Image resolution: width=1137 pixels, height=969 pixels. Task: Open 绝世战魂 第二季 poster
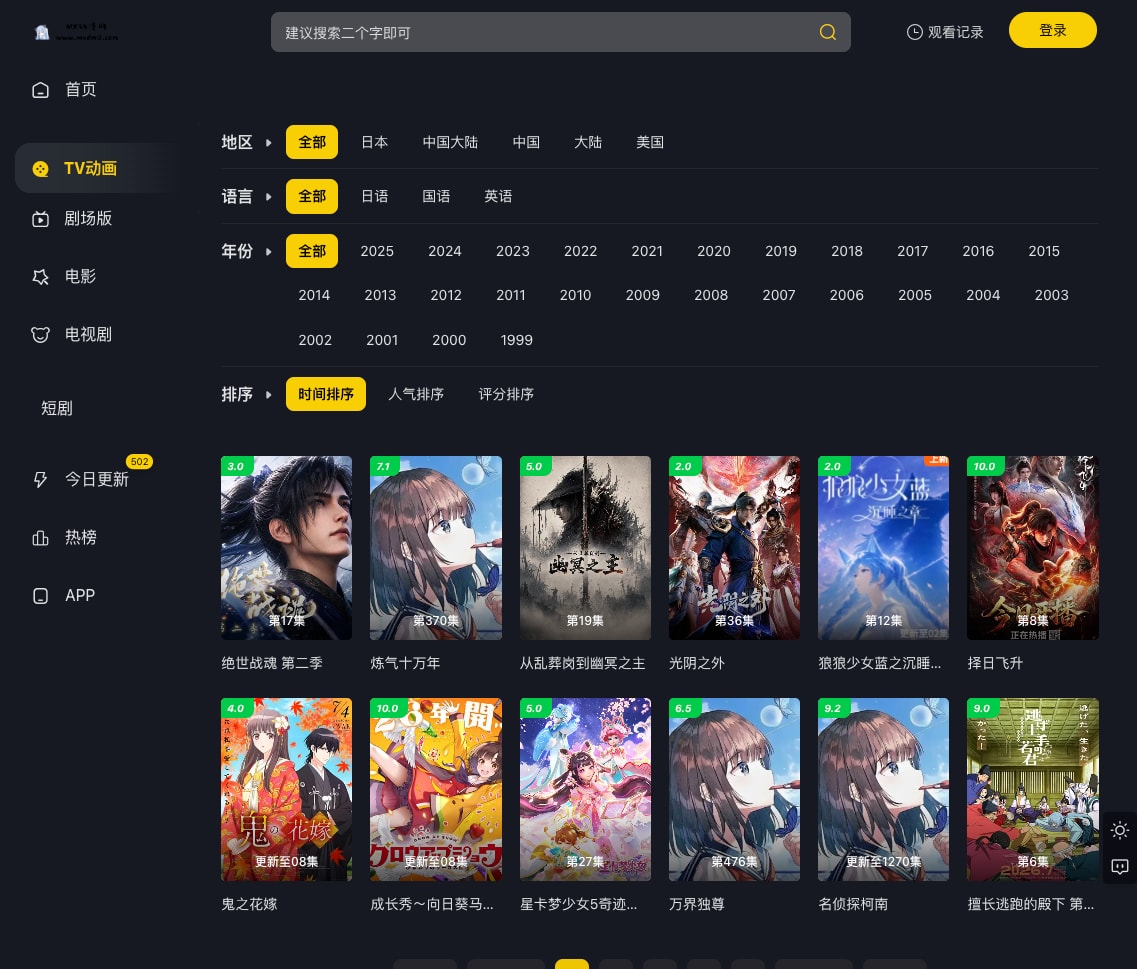click(286, 548)
